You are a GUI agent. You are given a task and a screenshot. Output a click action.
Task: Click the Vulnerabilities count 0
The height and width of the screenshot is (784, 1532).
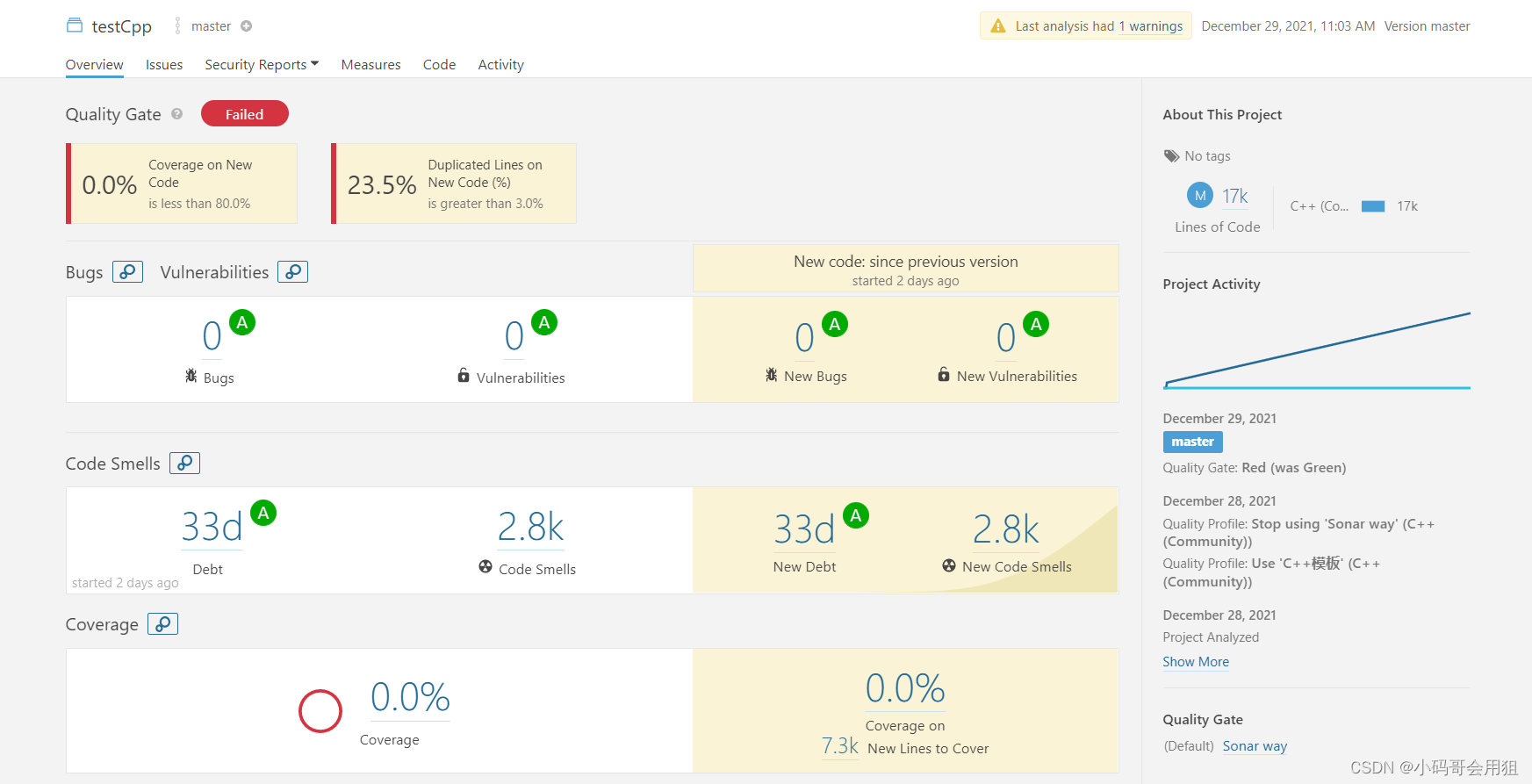click(x=514, y=336)
